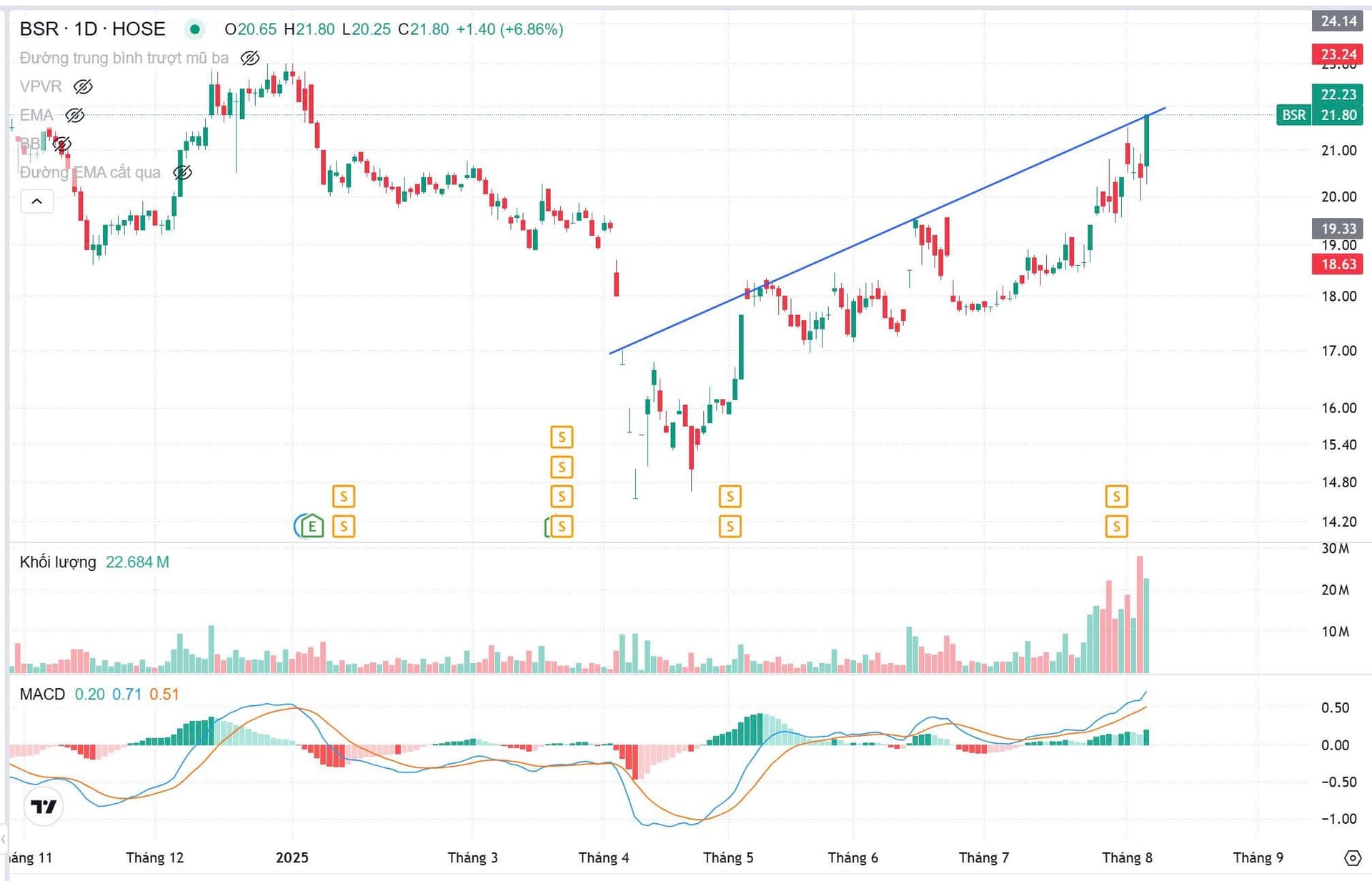The width and height of the screenshot is (1372, 881).
Task: Expand the left side panel arrow
Action: click(4, 838)
